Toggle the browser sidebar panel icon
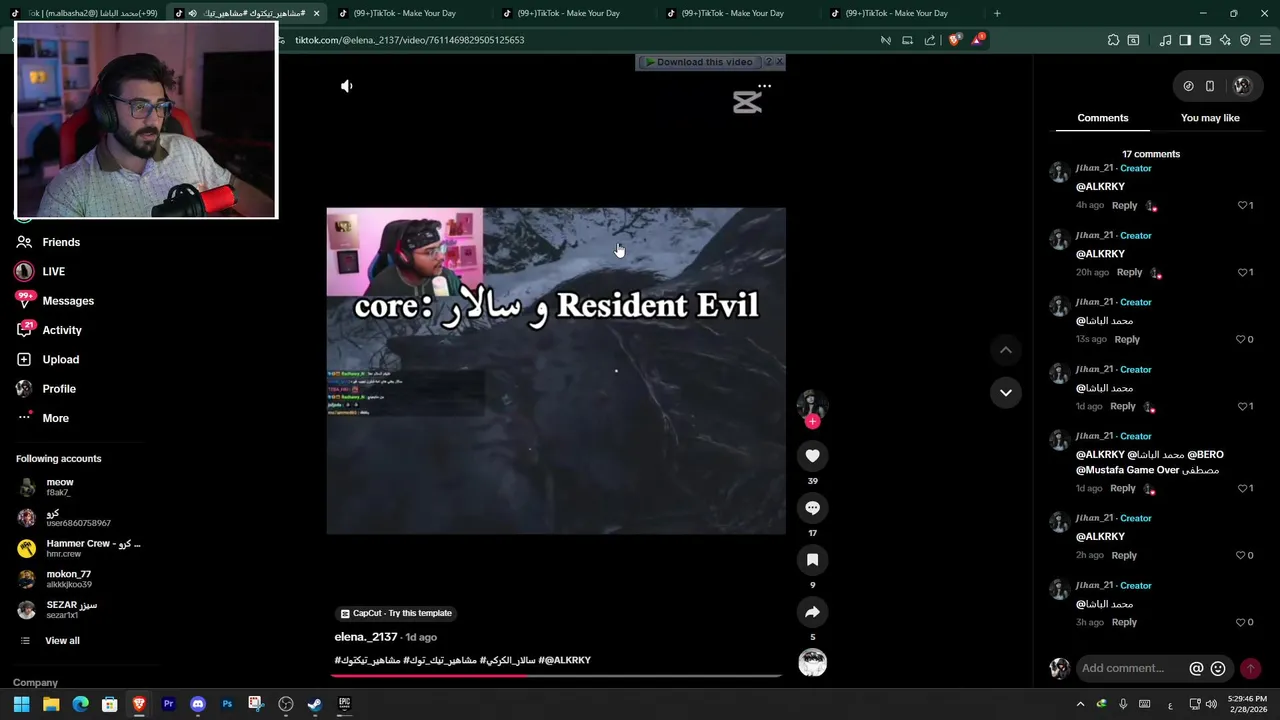This screenshot has height=720, width=1280. [1185, 40]
